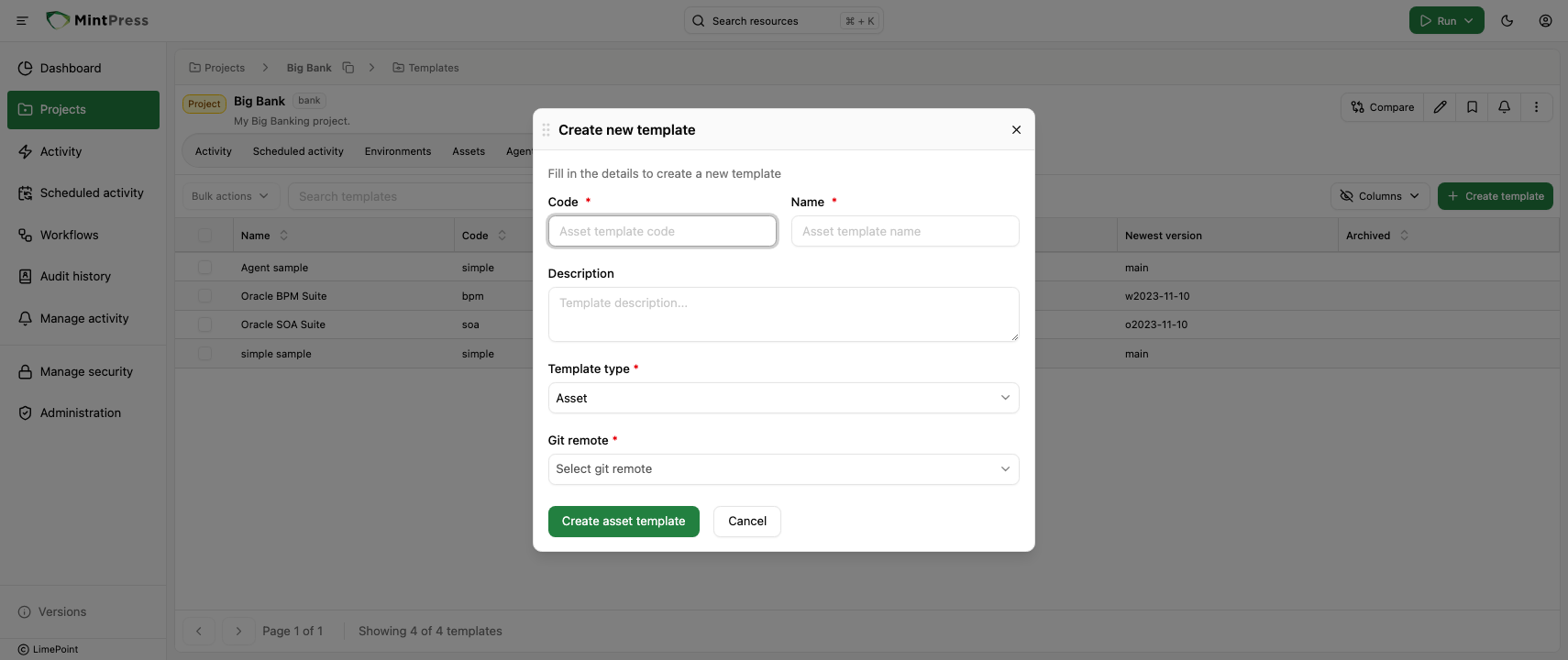Image resolution: width=1568 pixels, height=660 pixels.
Task: Go to next page arrow
Action: coord(238,631)
